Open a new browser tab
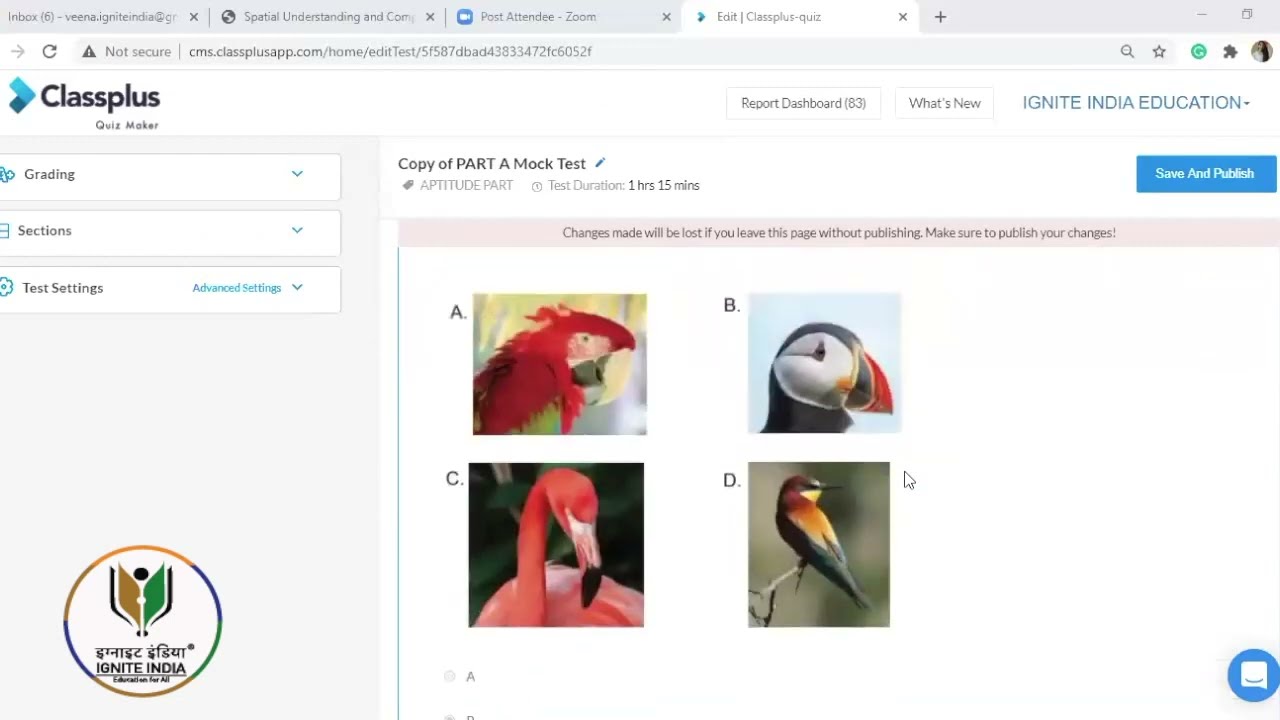Screen dimensions: 1280x720 coord(940,16)
